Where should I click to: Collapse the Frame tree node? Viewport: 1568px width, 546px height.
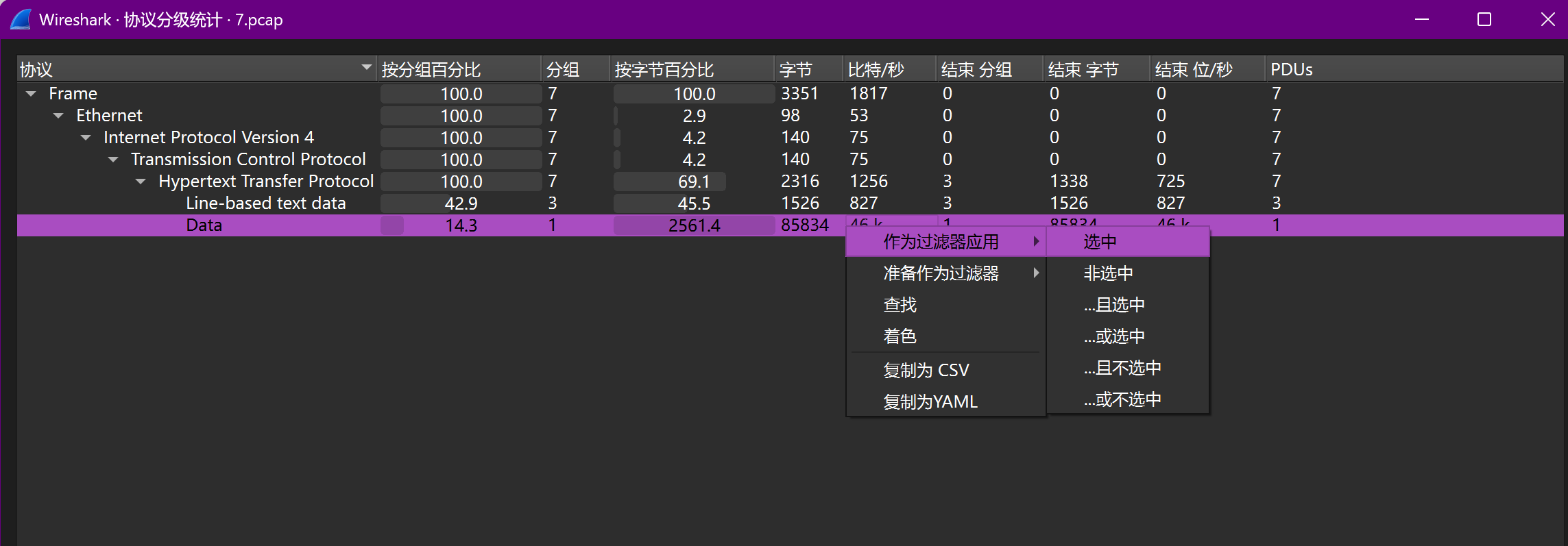click(x=31, y=94)
